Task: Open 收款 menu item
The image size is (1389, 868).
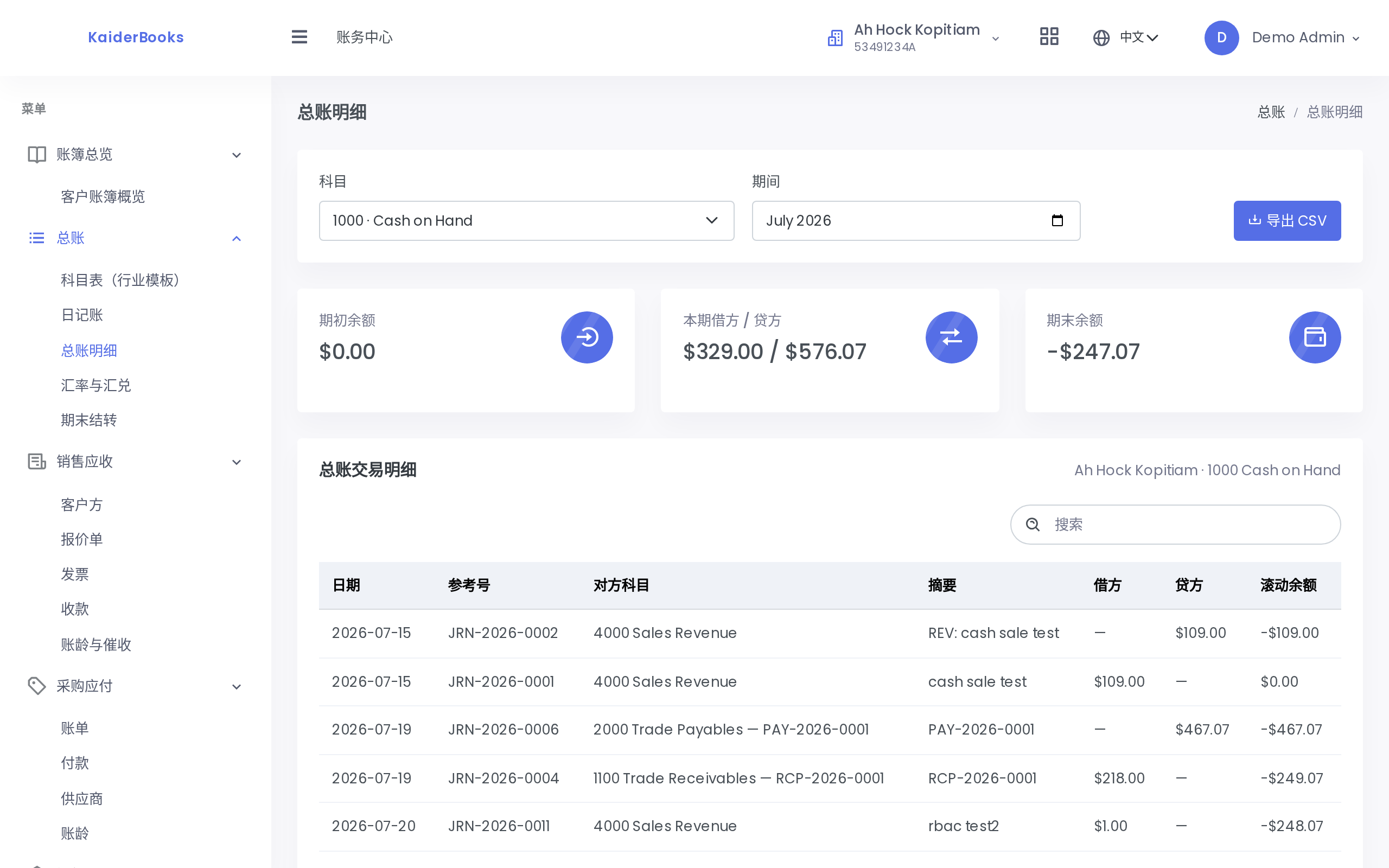Action: pyautogui.click(x=75, y=609)
